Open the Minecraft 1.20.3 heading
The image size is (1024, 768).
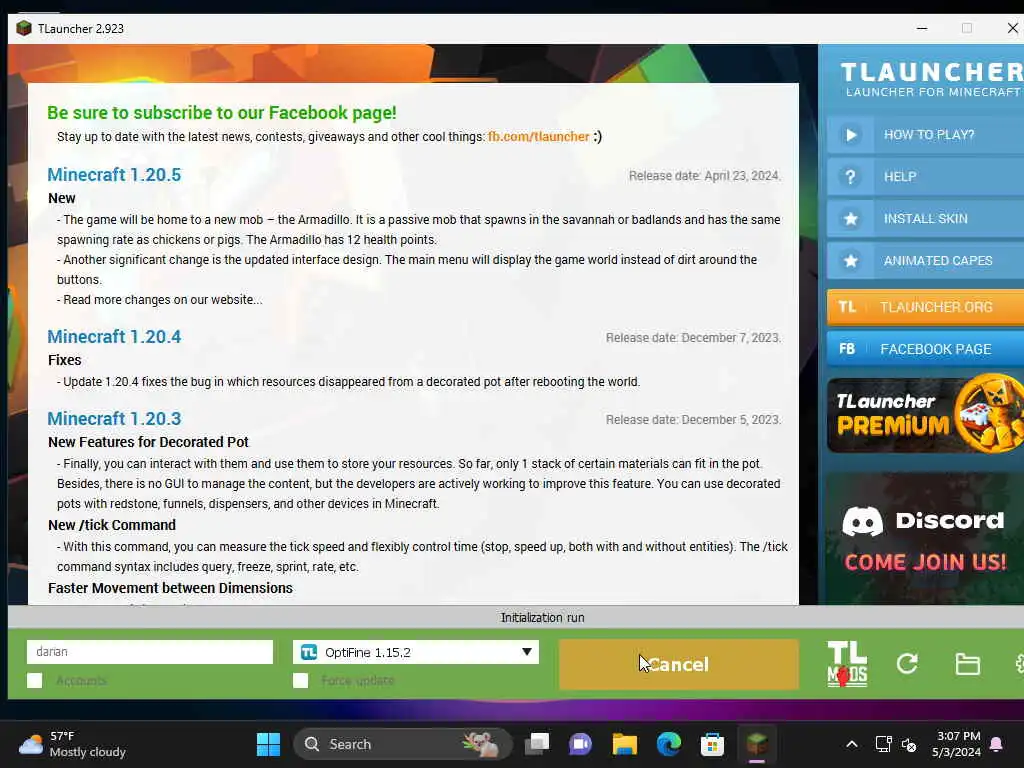tap(114, 419)
